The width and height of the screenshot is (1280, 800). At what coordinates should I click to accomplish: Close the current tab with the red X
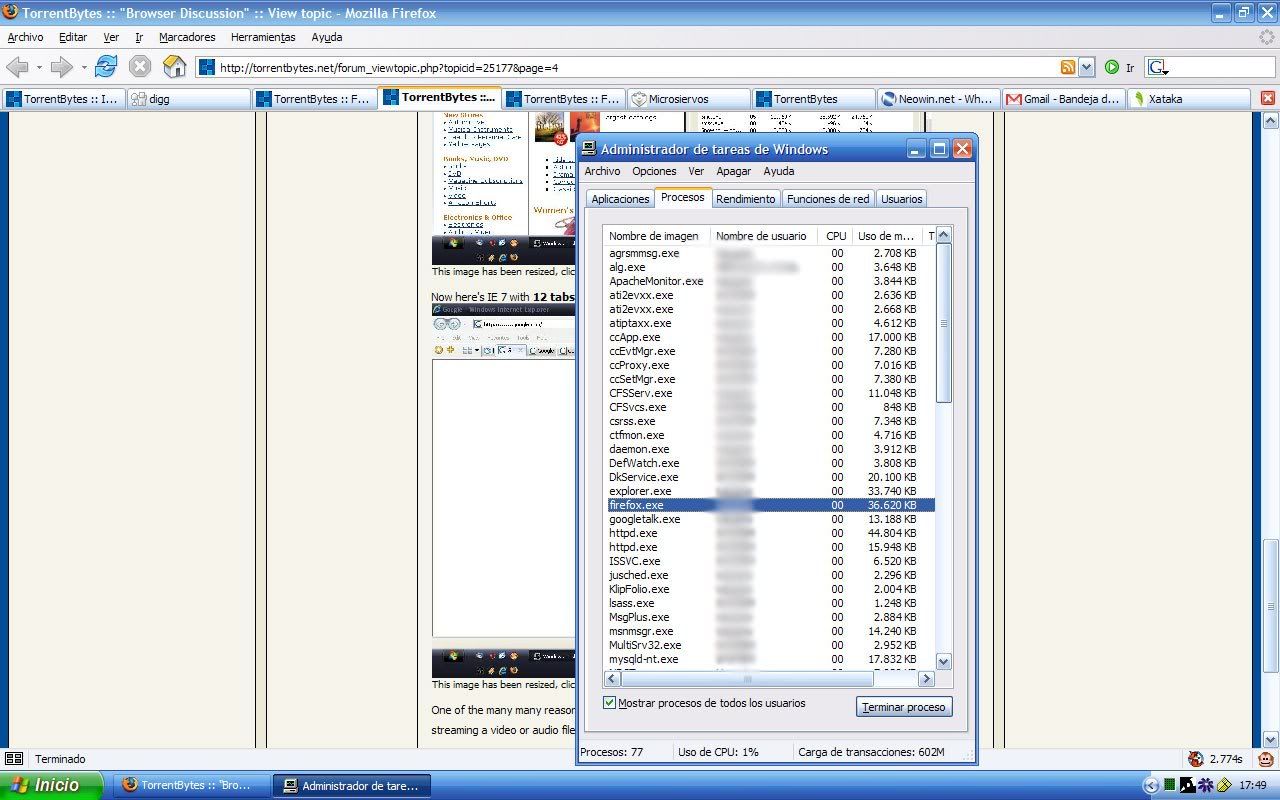[x=1268, y=98]
